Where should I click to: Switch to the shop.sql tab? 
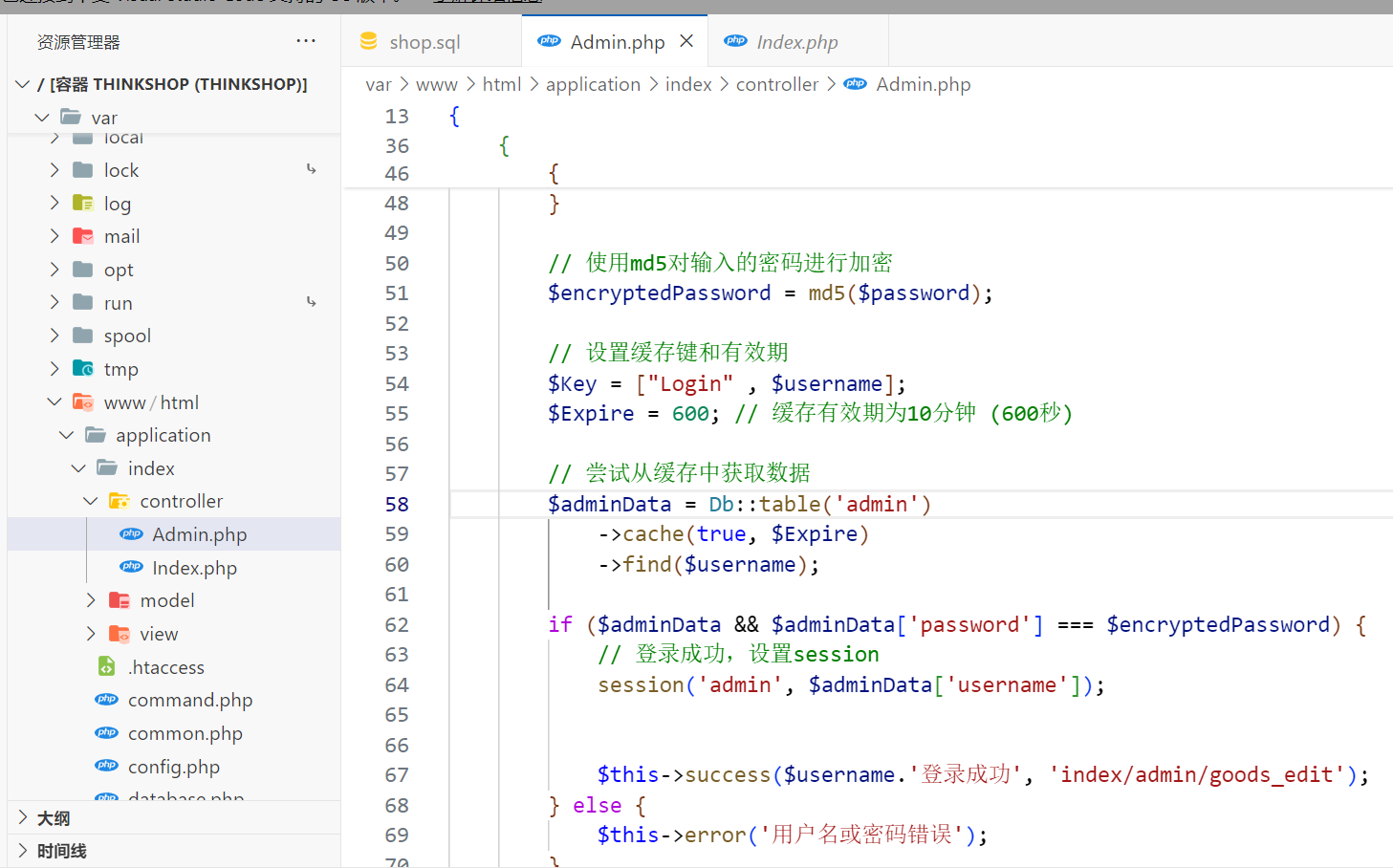432,41
